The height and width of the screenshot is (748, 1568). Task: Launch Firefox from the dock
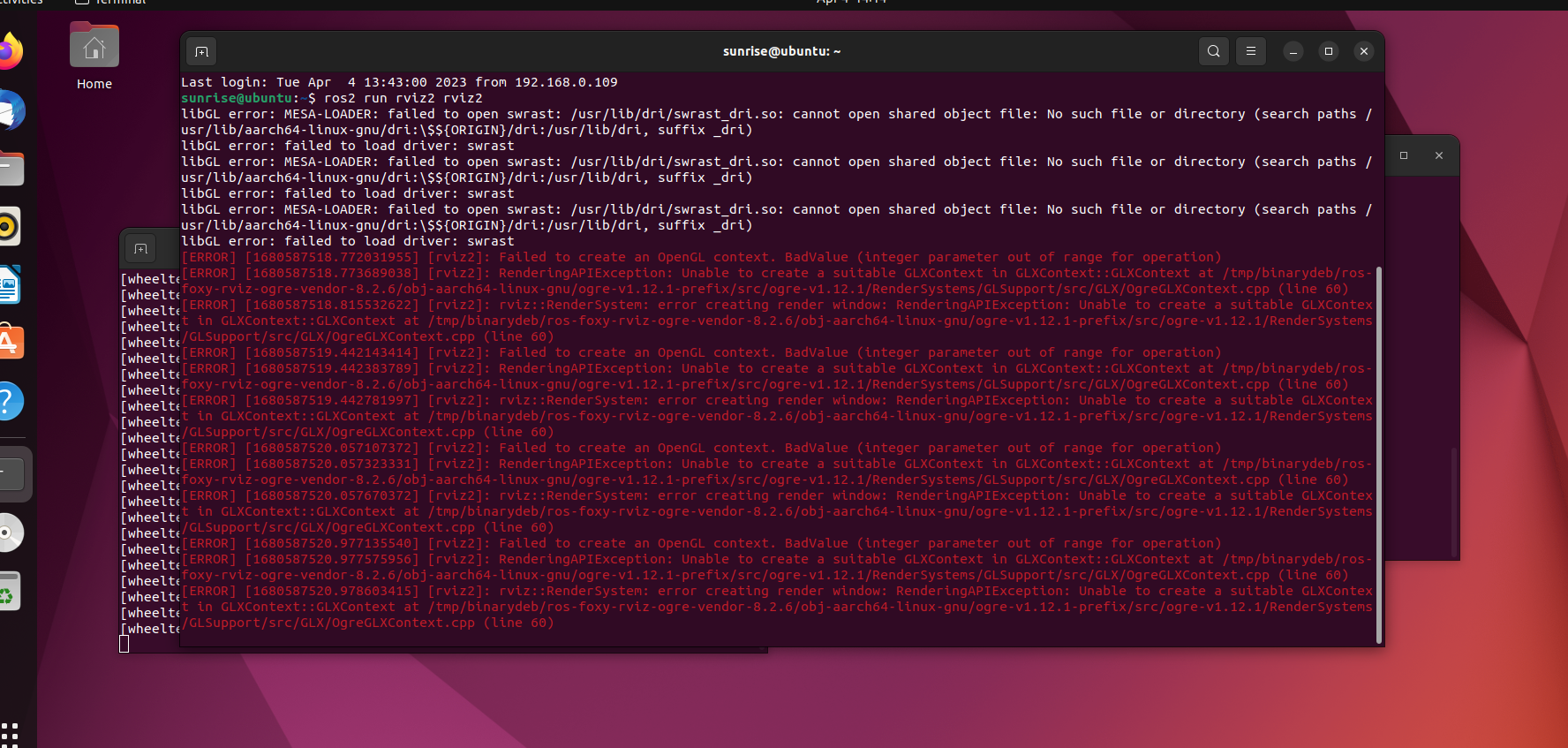(9, 51)
